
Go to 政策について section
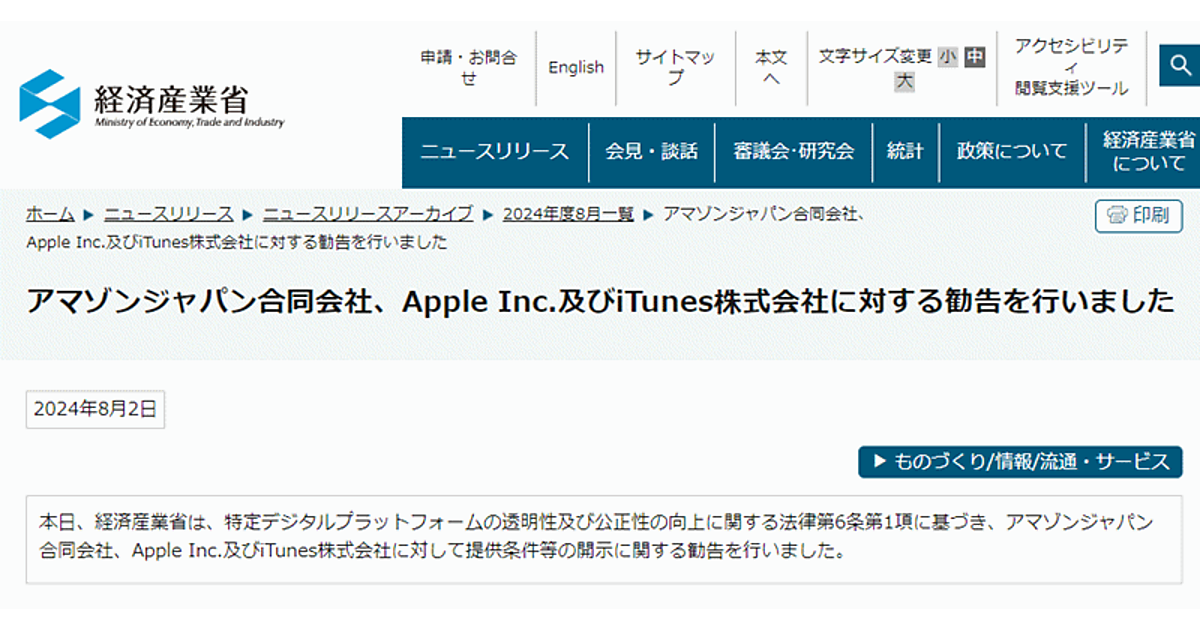1012,152
